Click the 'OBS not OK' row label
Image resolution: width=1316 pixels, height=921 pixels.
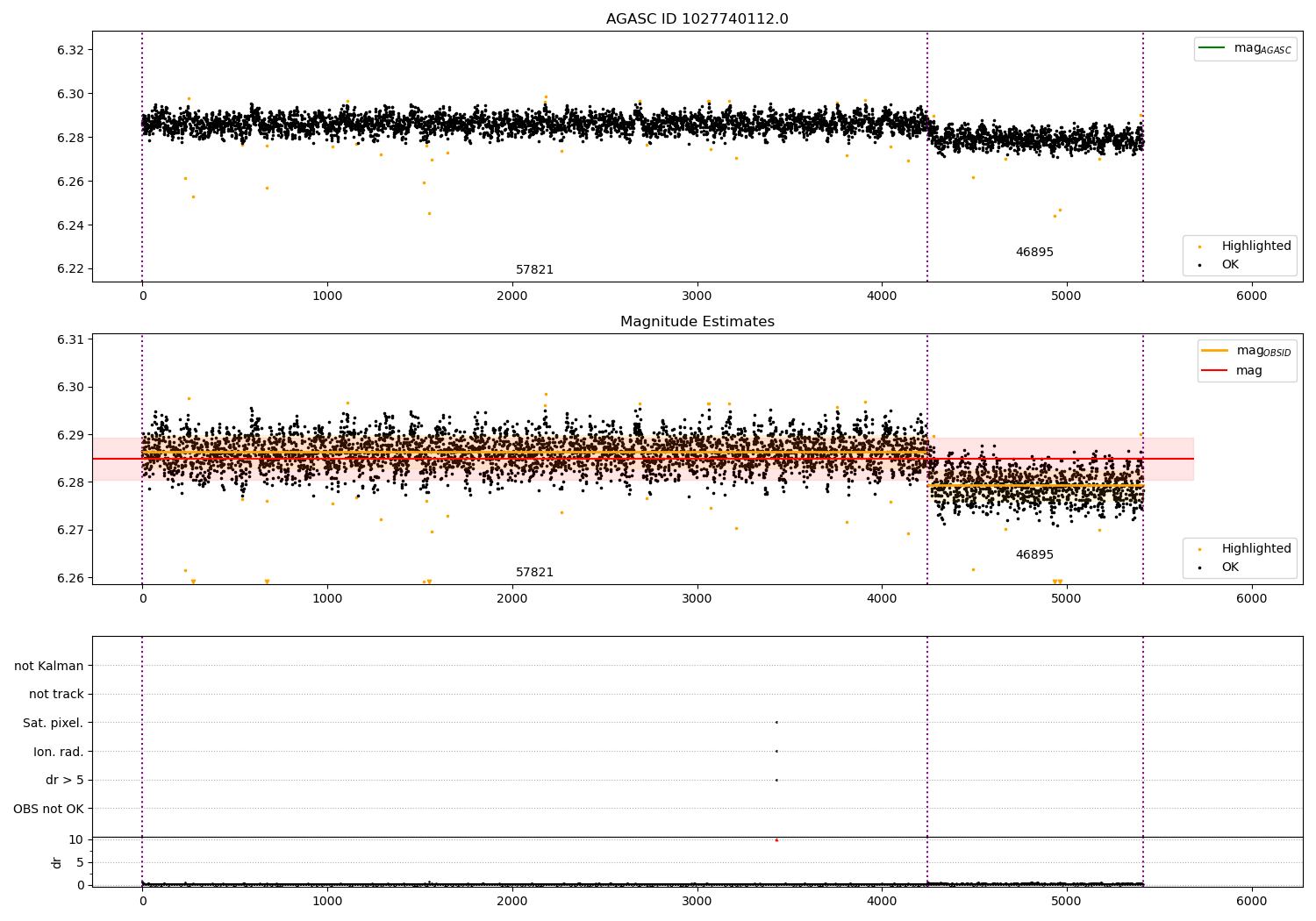click(x=48, y=809)
